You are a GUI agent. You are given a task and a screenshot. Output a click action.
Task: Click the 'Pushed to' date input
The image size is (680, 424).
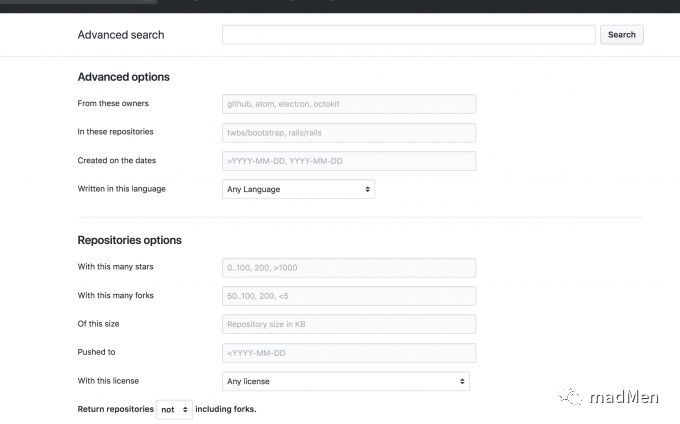348,353
